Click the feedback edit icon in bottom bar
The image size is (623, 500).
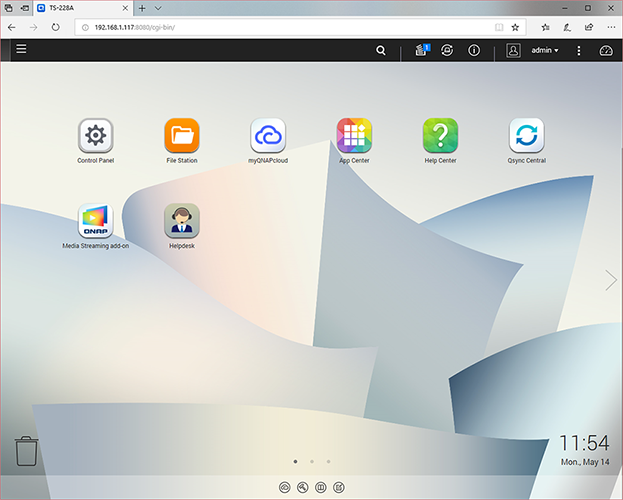coord(339,487)
